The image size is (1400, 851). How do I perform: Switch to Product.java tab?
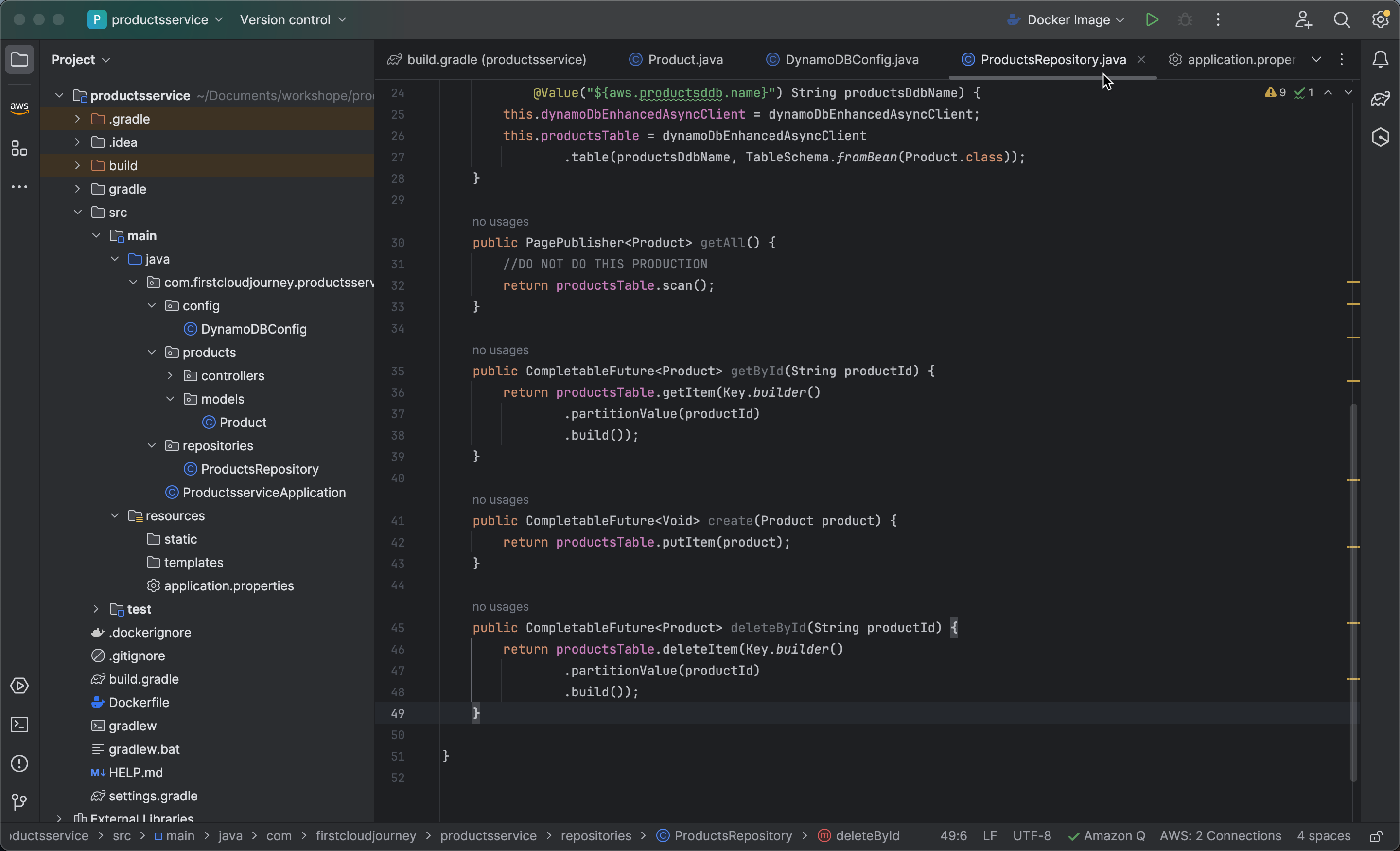[x=676, y=60]
